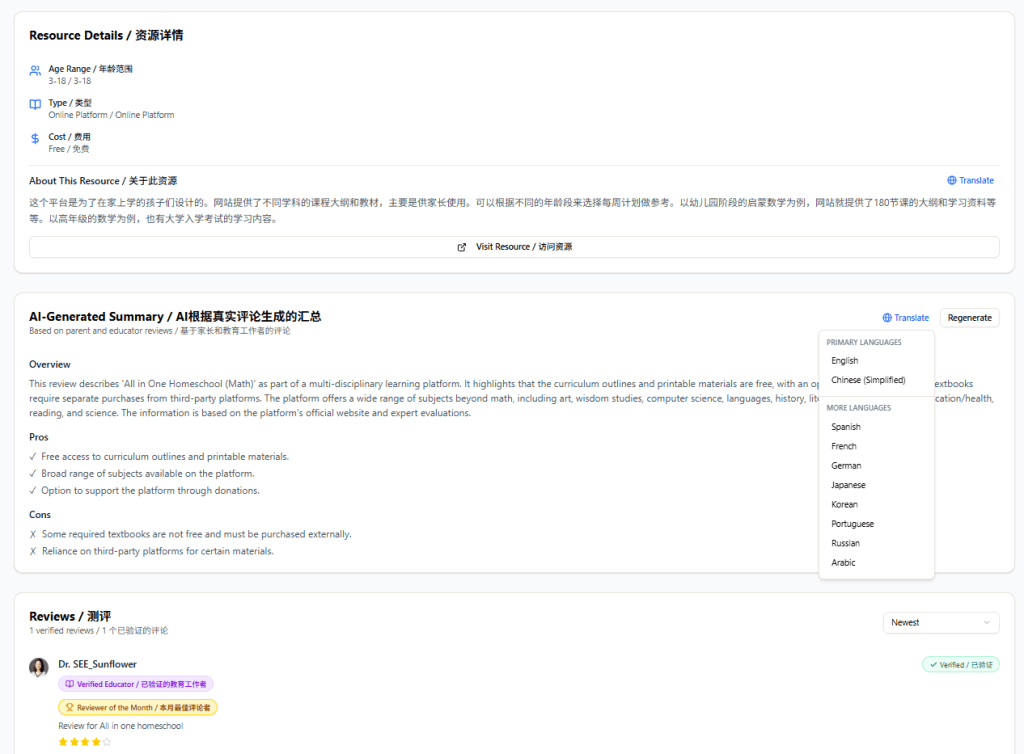Click the globe icon in About This Resource
Screen dimensions: 1024x754
[x=951, y=181]
